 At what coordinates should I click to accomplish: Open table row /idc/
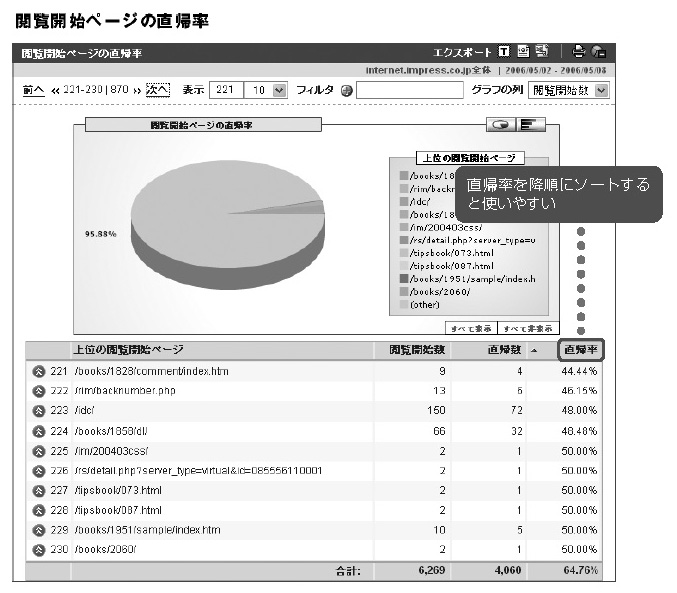point(84,411)
